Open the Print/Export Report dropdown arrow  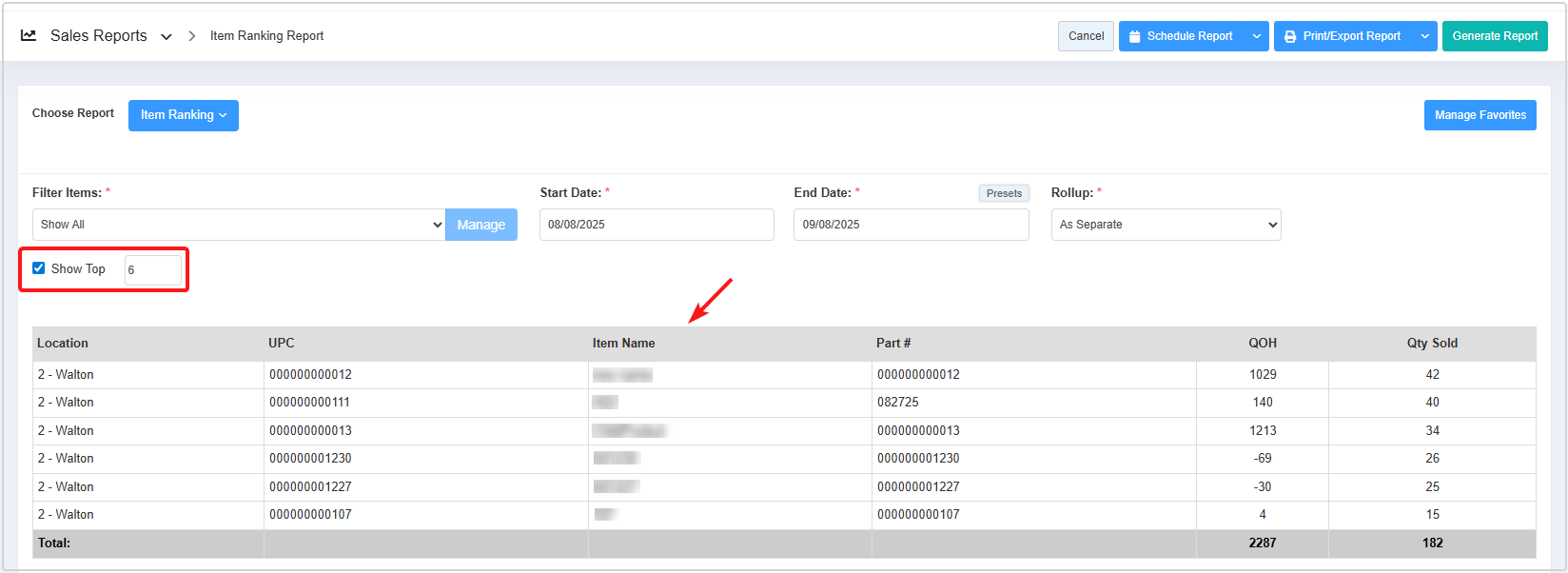1424,36
